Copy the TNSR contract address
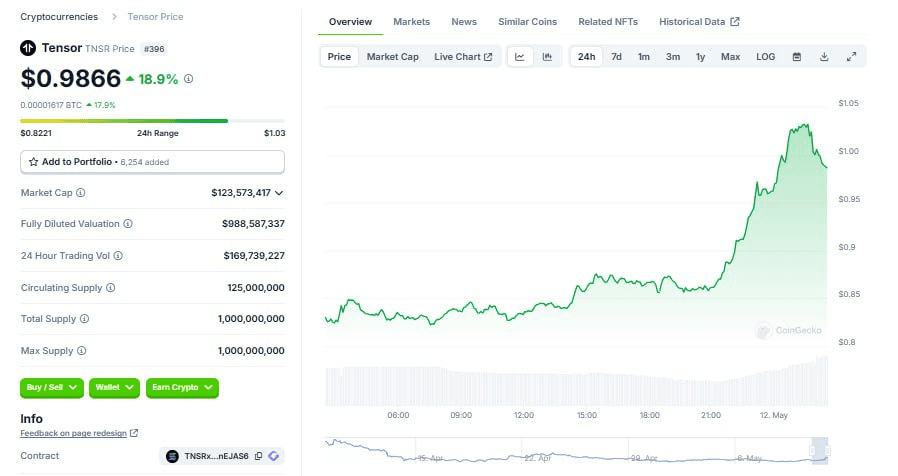 tap(258, 456)
